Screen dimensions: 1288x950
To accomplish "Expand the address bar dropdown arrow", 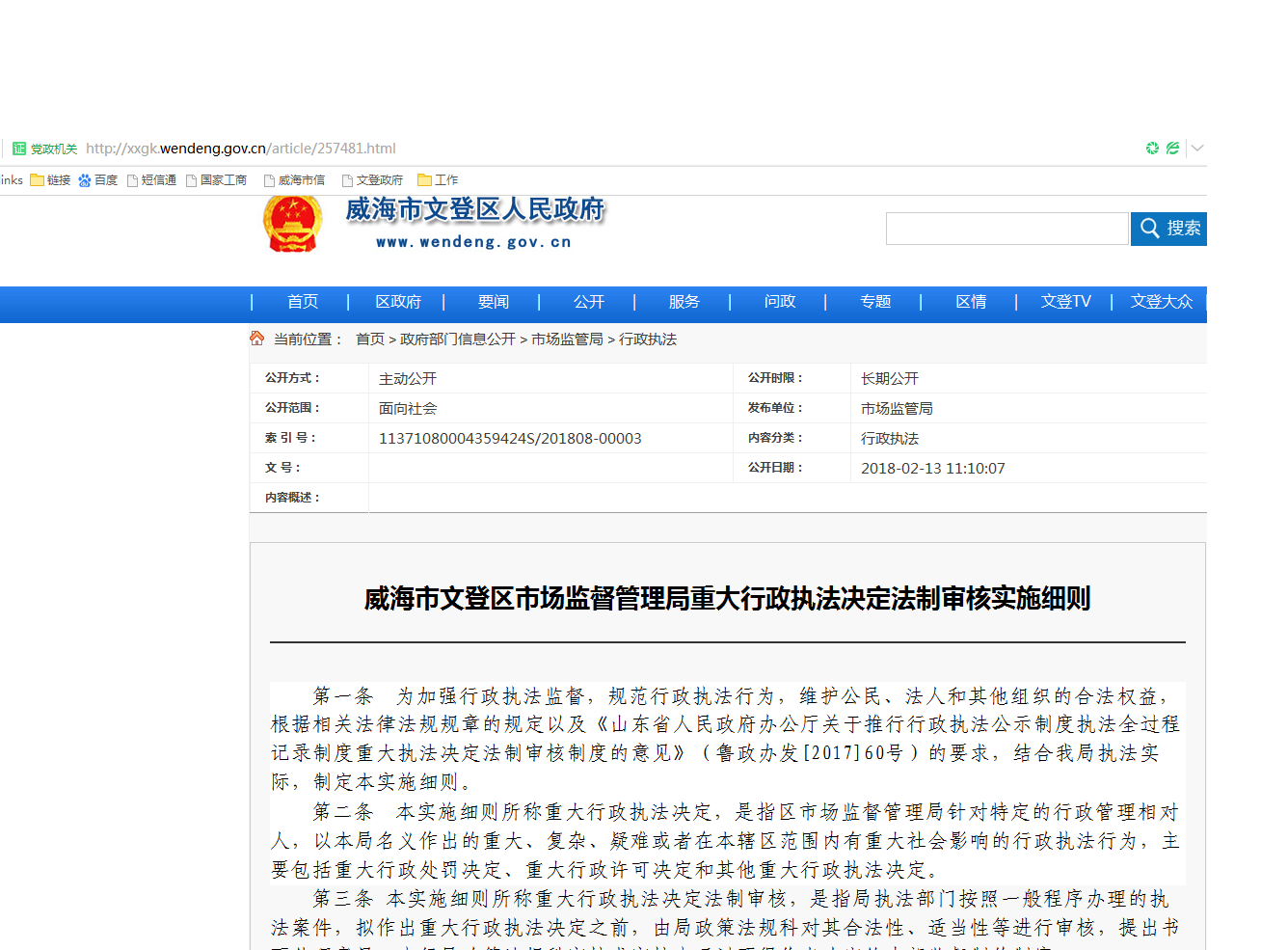I will point(1197,149).
